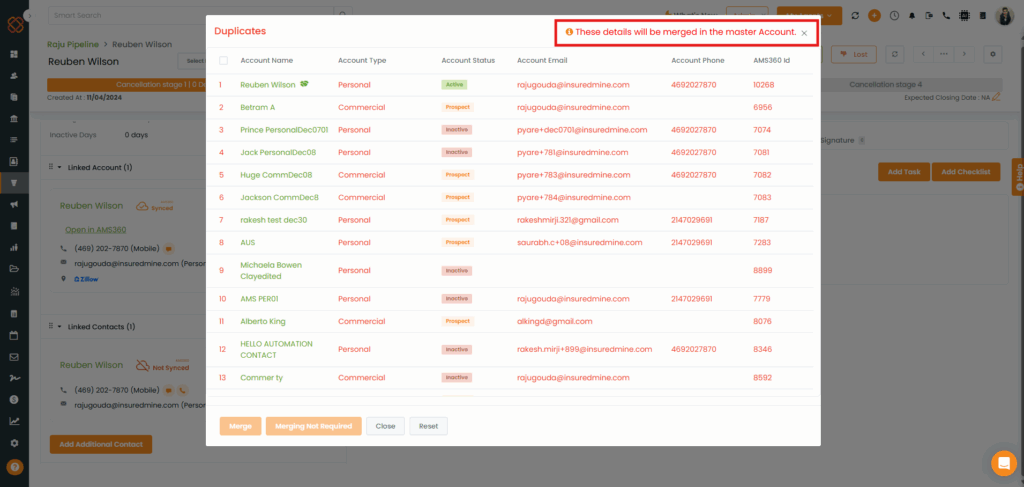Open Reuben Wilson account name link
Image resolution: width=1024 pixels, height=487 pixels.
pos(267,85)
